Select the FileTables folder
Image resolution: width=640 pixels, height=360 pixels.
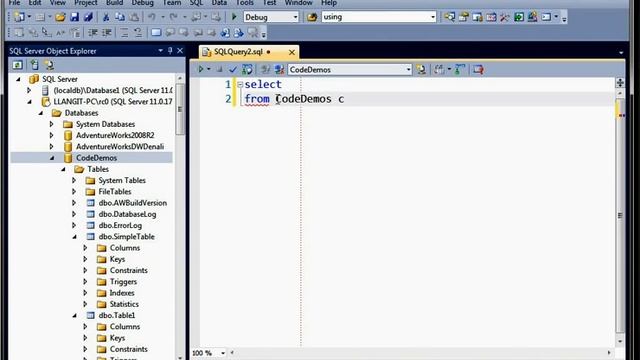pyautogui.click(x=115, y=191)
